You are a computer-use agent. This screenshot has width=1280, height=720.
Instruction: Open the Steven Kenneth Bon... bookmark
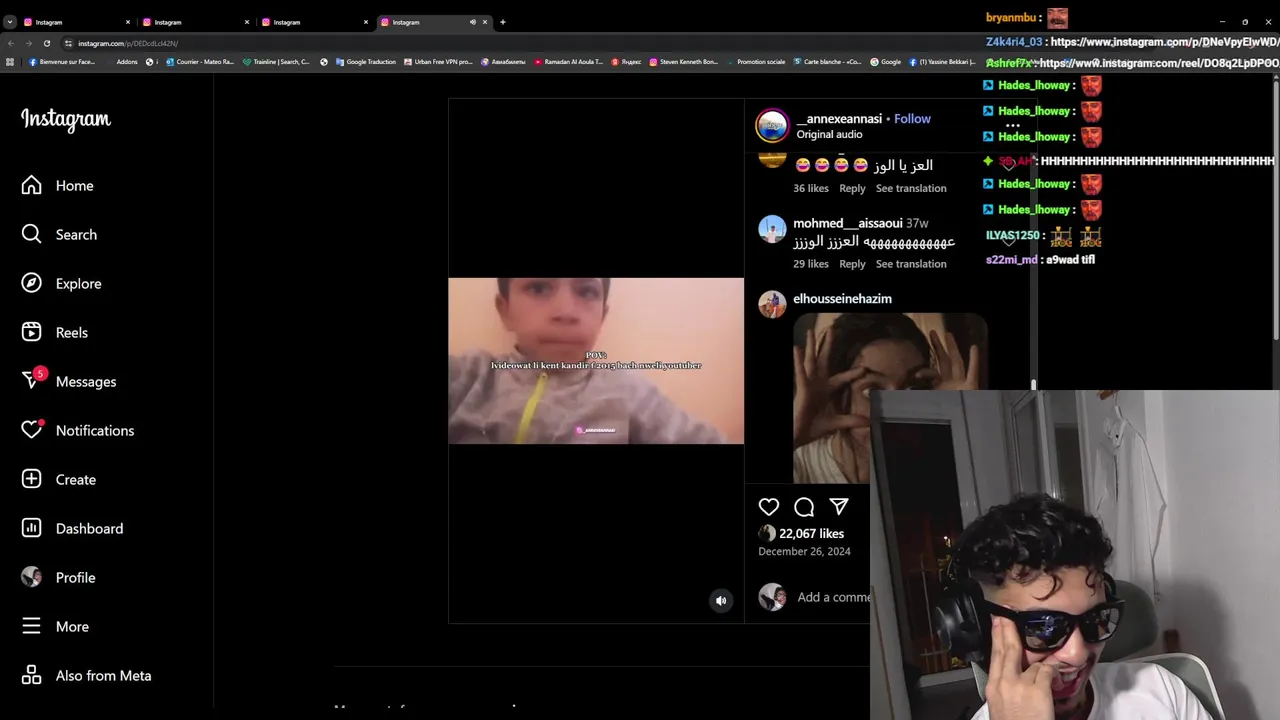[684, 62]
